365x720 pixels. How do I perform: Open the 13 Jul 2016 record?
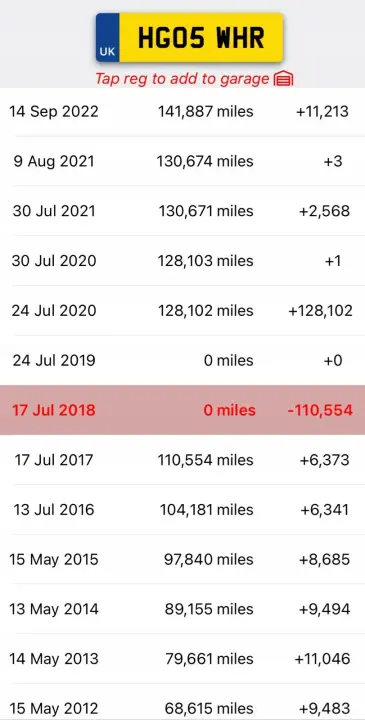point(182,510)
